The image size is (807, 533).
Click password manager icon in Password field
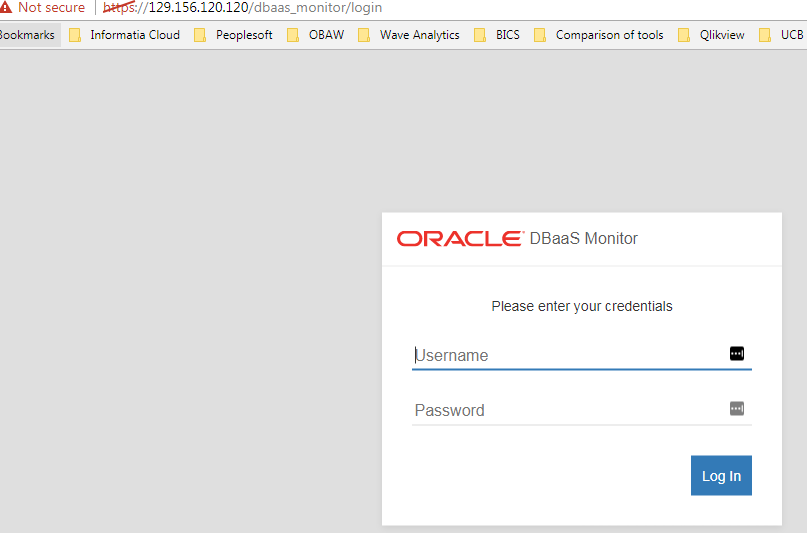click(x=737, y=408)
